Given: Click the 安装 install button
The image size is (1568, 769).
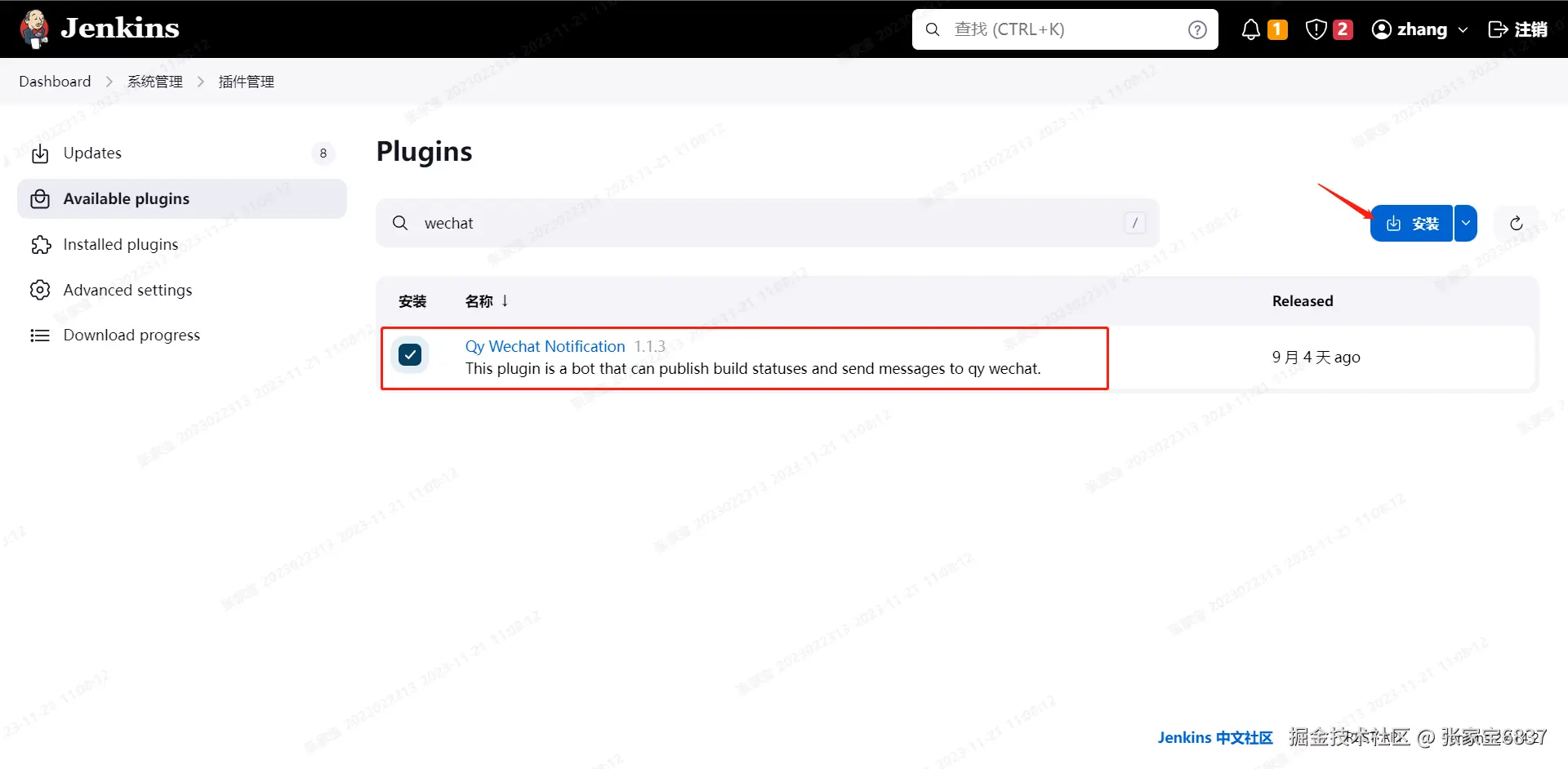Looking at the screenshot, I should (1411, 224).
